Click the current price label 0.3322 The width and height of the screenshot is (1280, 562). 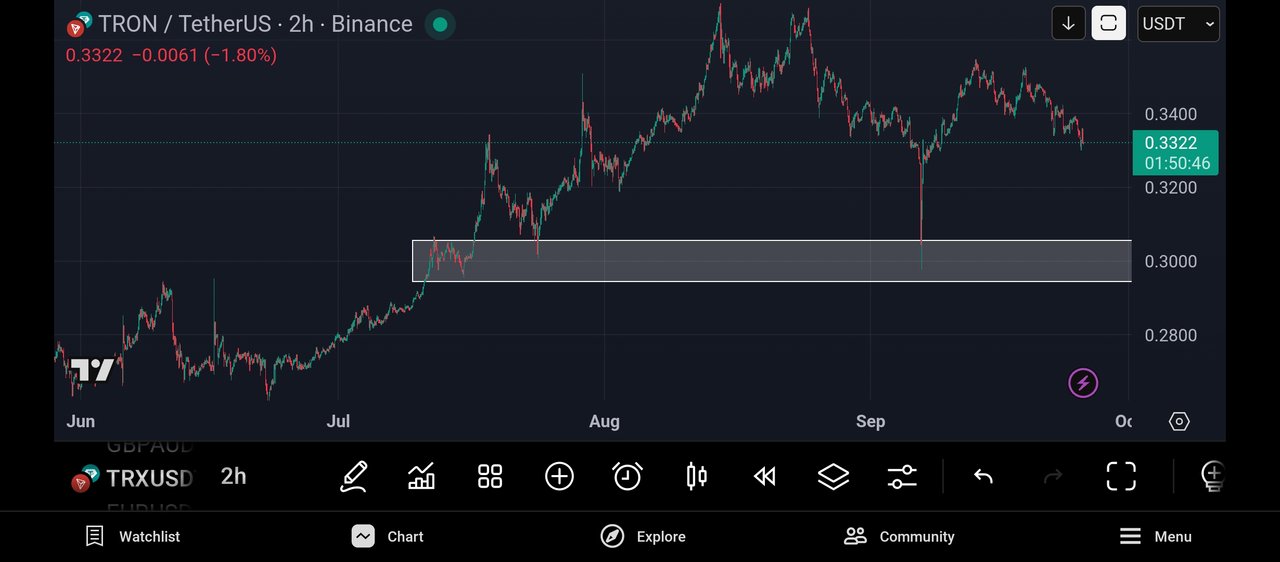tap(1176, 153)
